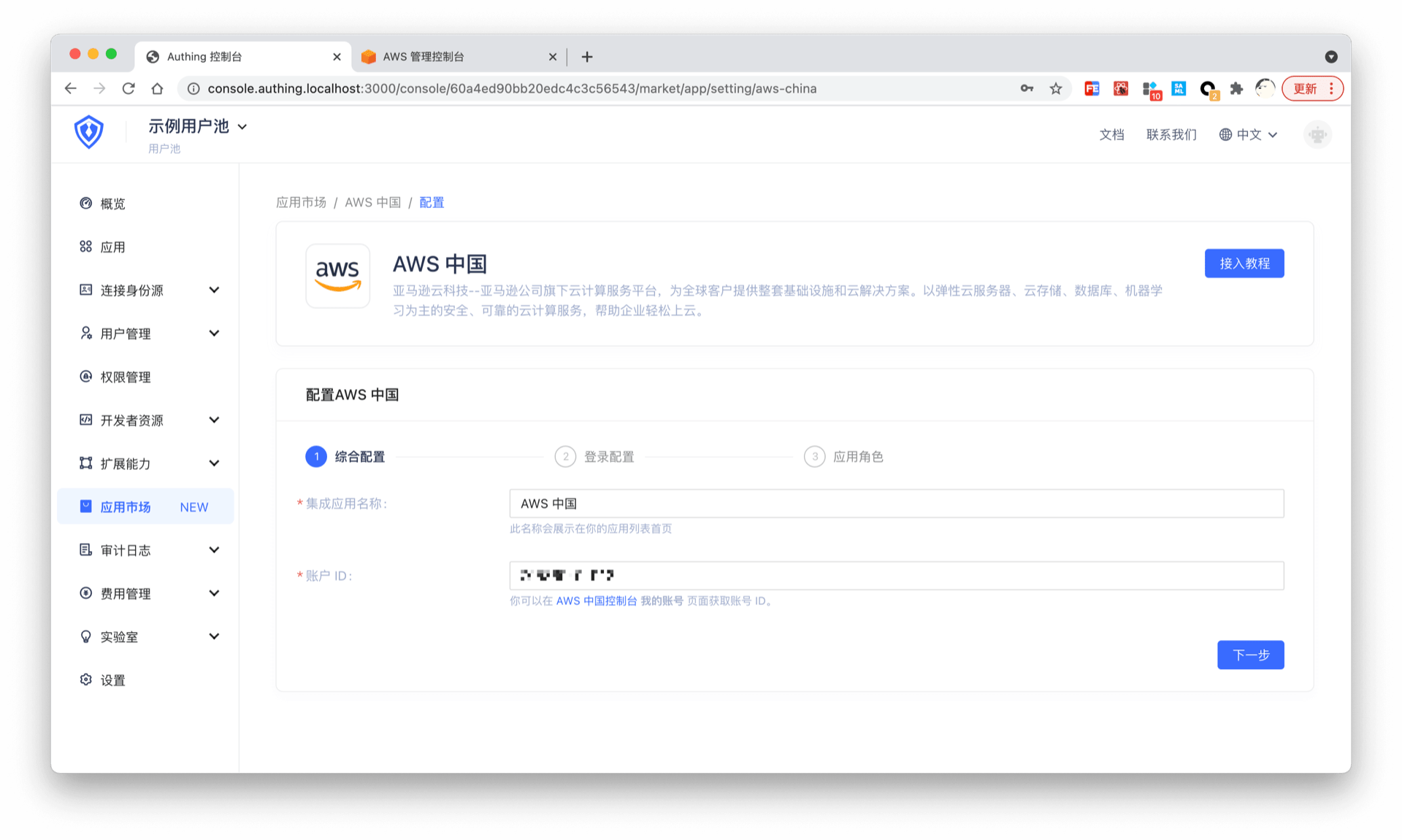1402x840 pixels.
Task: Open the 中文 language dropdown
Action: tap(1249, 134)
